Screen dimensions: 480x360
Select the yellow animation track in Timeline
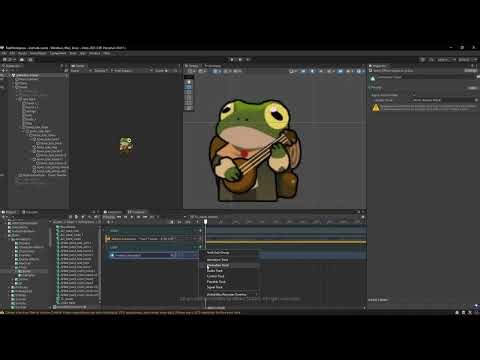point(153,239)
